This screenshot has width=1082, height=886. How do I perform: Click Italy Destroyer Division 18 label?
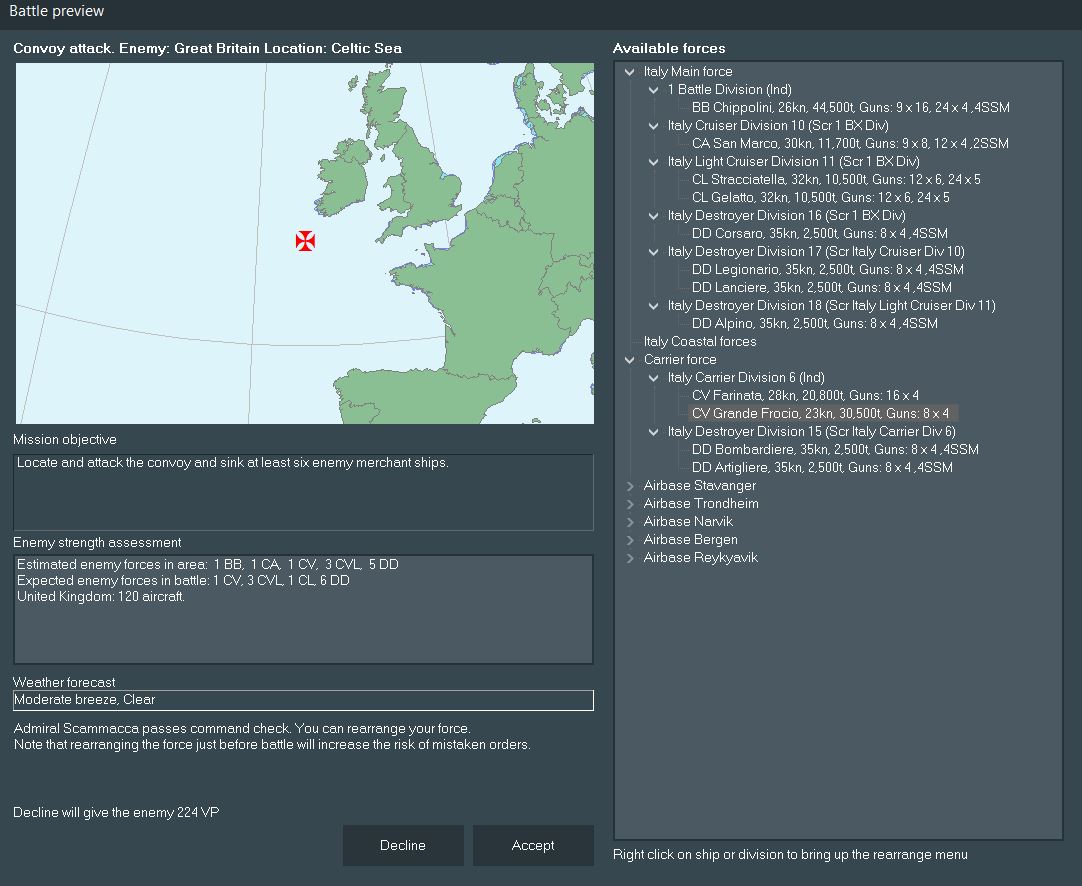tap(832, 306)
